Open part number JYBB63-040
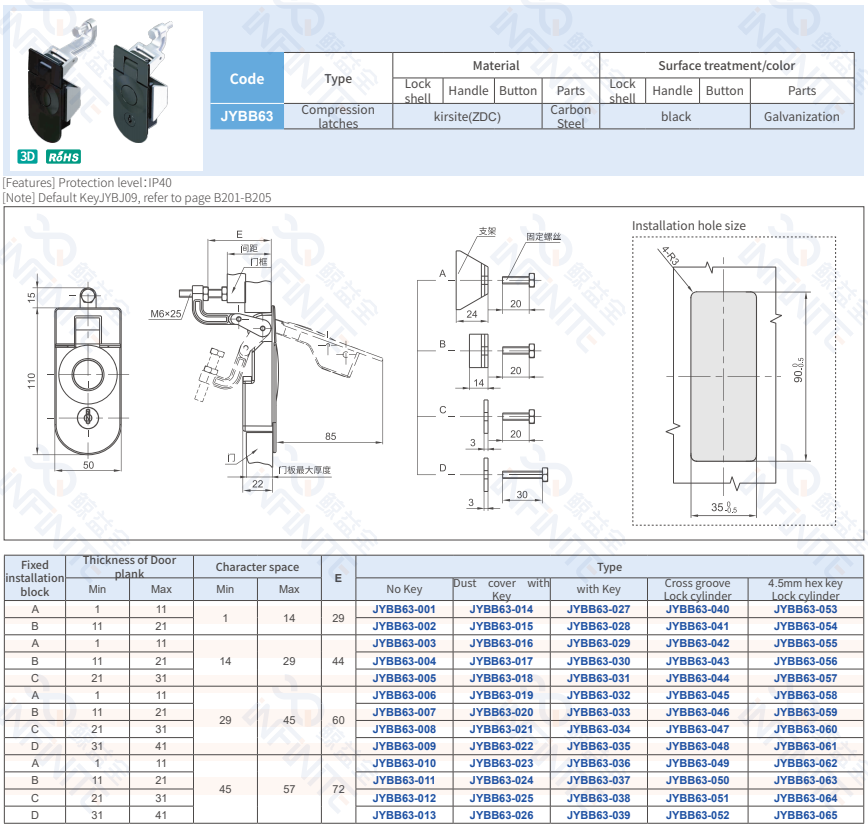The height and width of the screenshot is (827, 868). [x=697, y=609]
